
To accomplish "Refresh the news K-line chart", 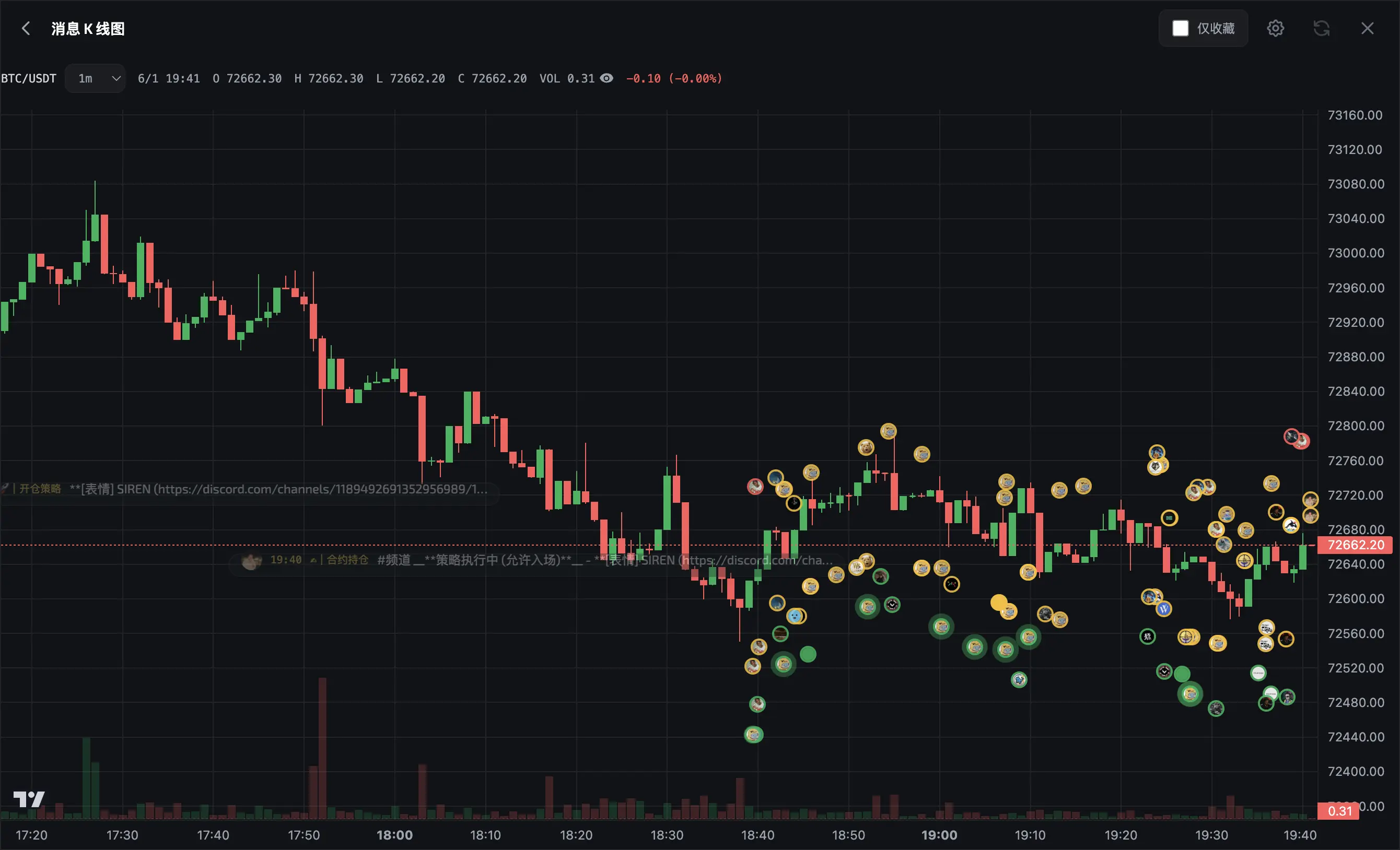I will click(x=1321, y=28).
